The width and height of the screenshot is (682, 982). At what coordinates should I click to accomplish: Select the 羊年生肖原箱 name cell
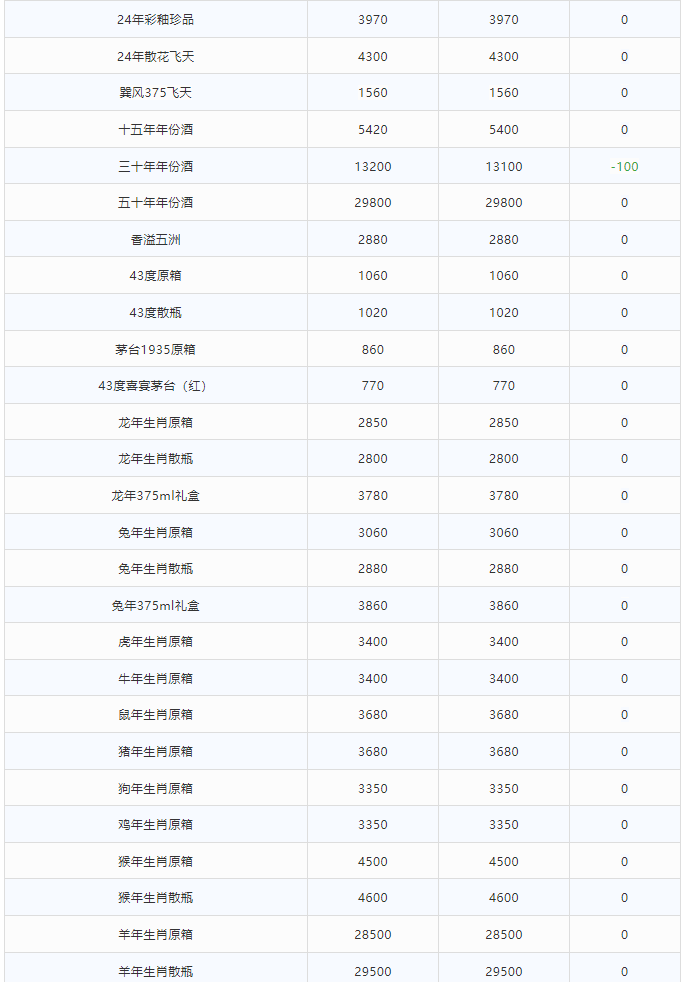coord(155,935)
